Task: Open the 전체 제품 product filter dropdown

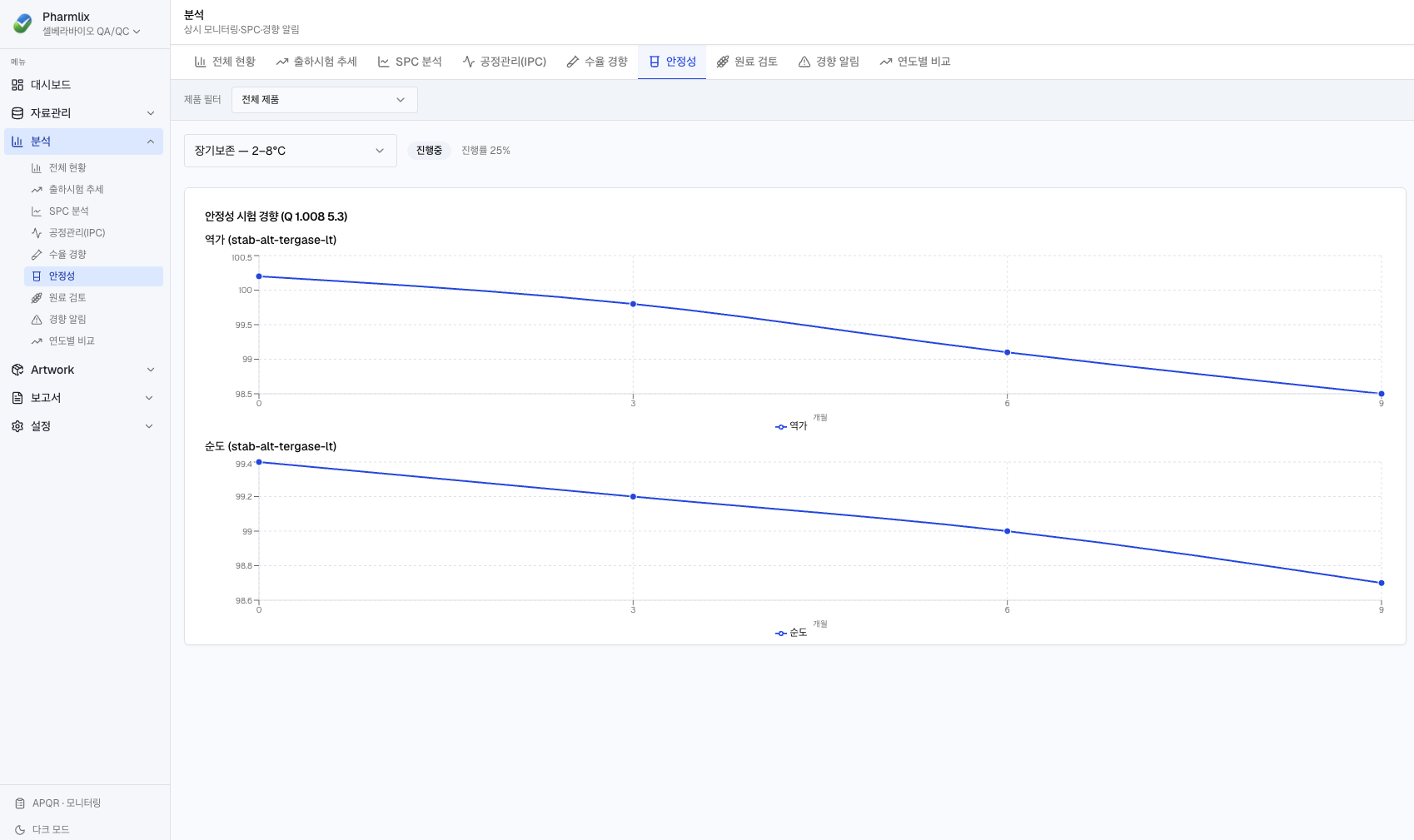Action: click(325, 100)
